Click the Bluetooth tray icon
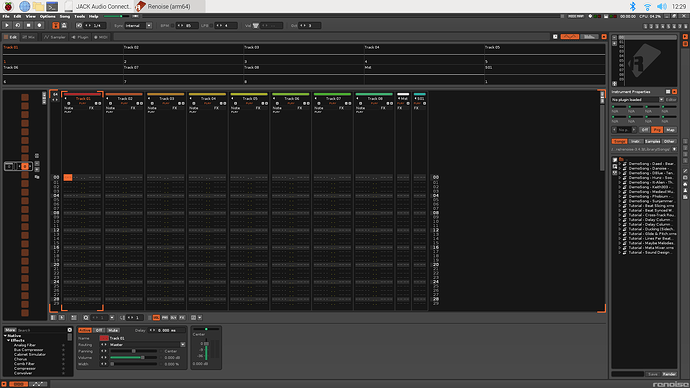Image resolution: width=690 pixels, height=388 pixels. click(x=632, y=6)
